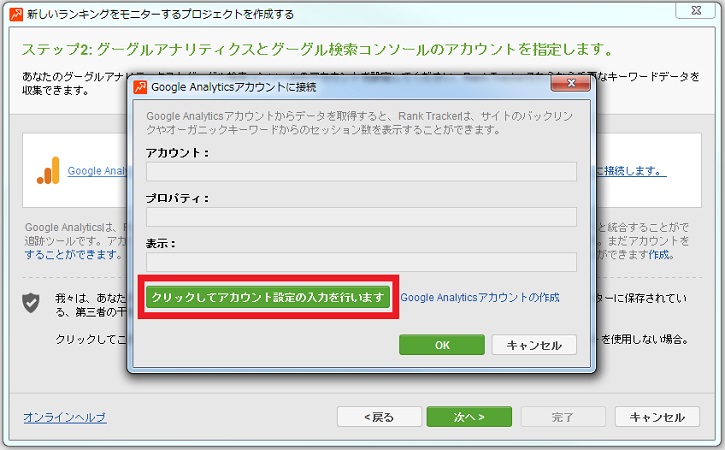This screenshot has height=450, width=725.
Task: Confirm with the green OK button
Action: (442, 345)
